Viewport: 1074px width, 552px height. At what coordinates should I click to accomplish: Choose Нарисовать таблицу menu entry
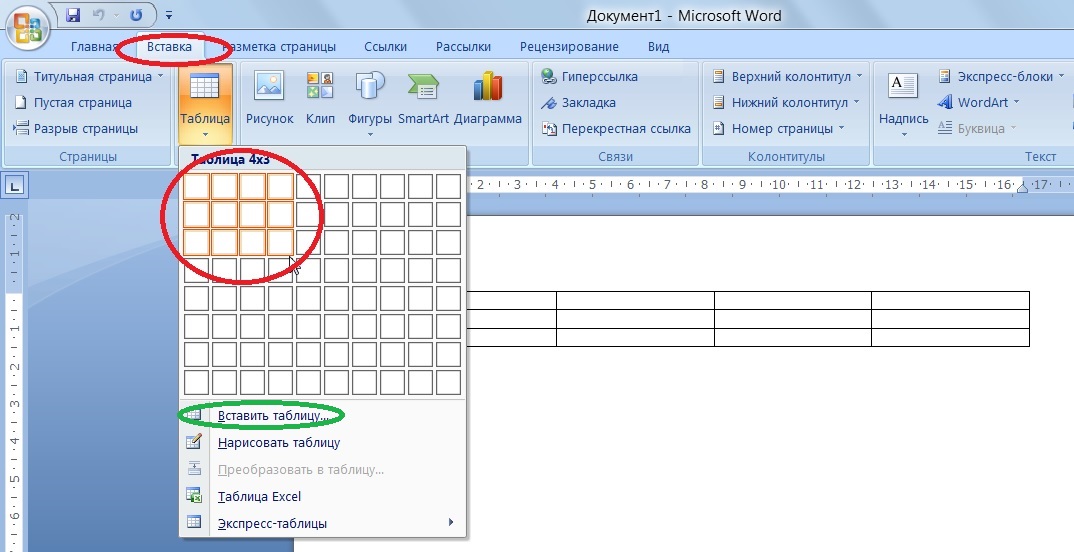tap(279, 442)
